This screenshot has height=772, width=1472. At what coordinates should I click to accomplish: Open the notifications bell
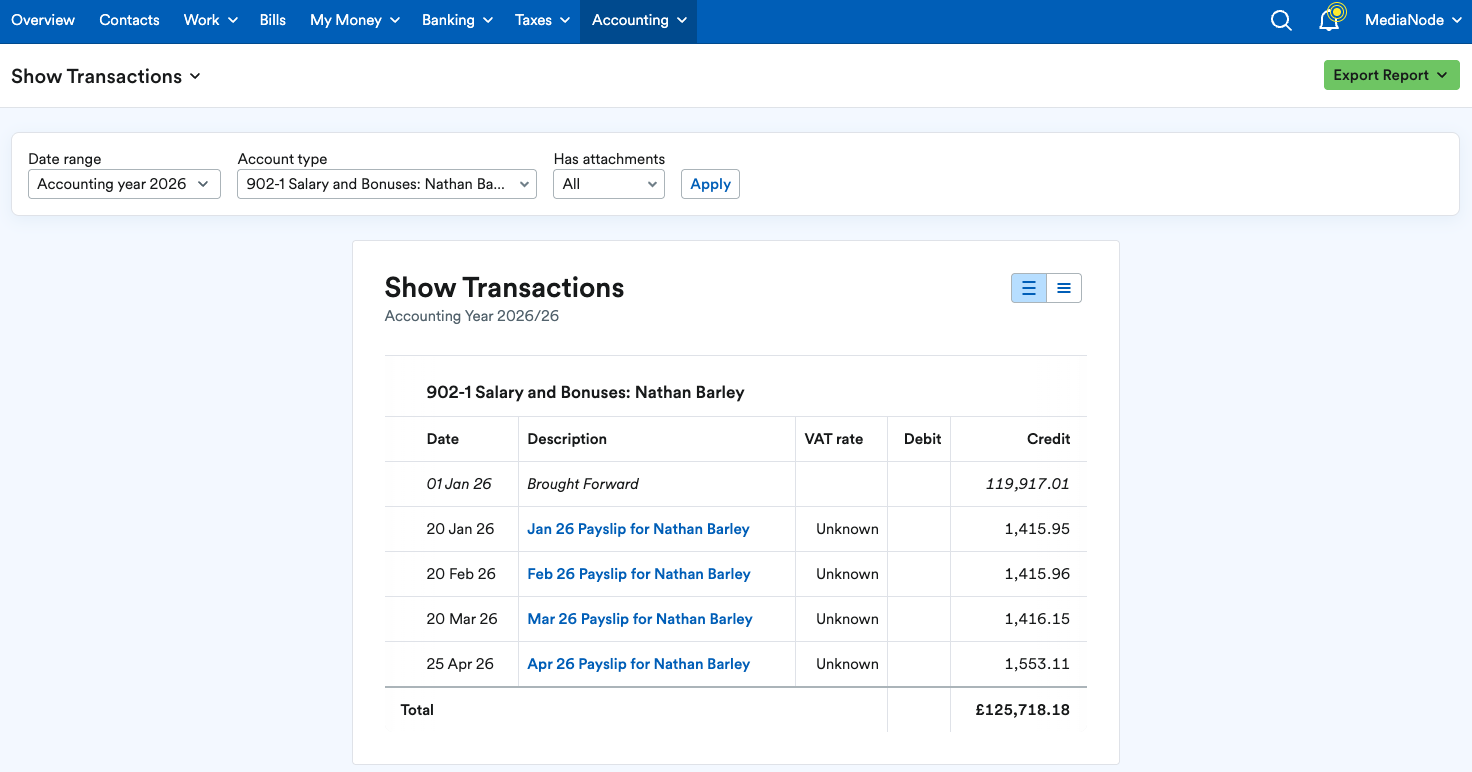click(x=1330, y=20)
